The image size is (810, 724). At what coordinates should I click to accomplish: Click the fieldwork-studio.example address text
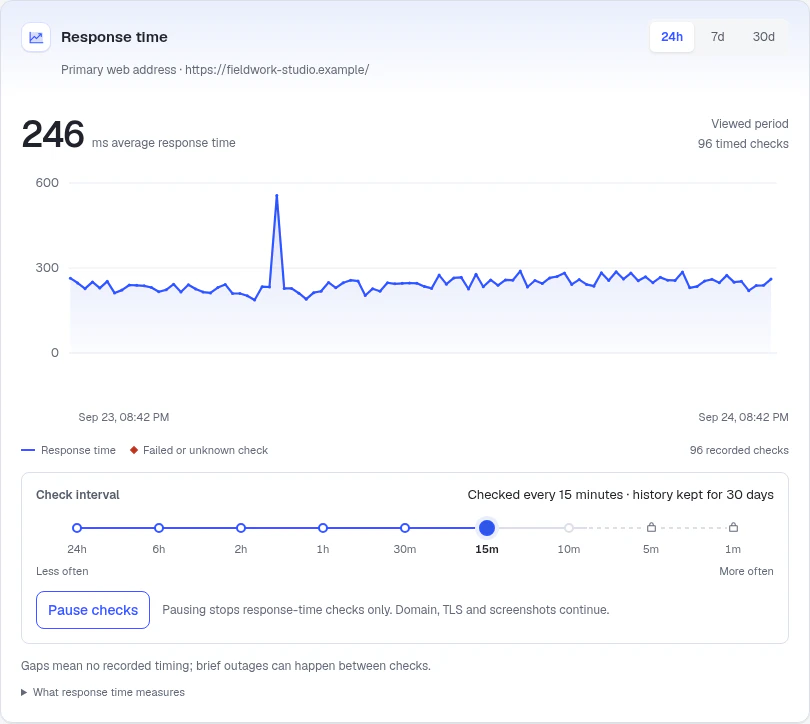pyautogui.click(x=277, y=70)
